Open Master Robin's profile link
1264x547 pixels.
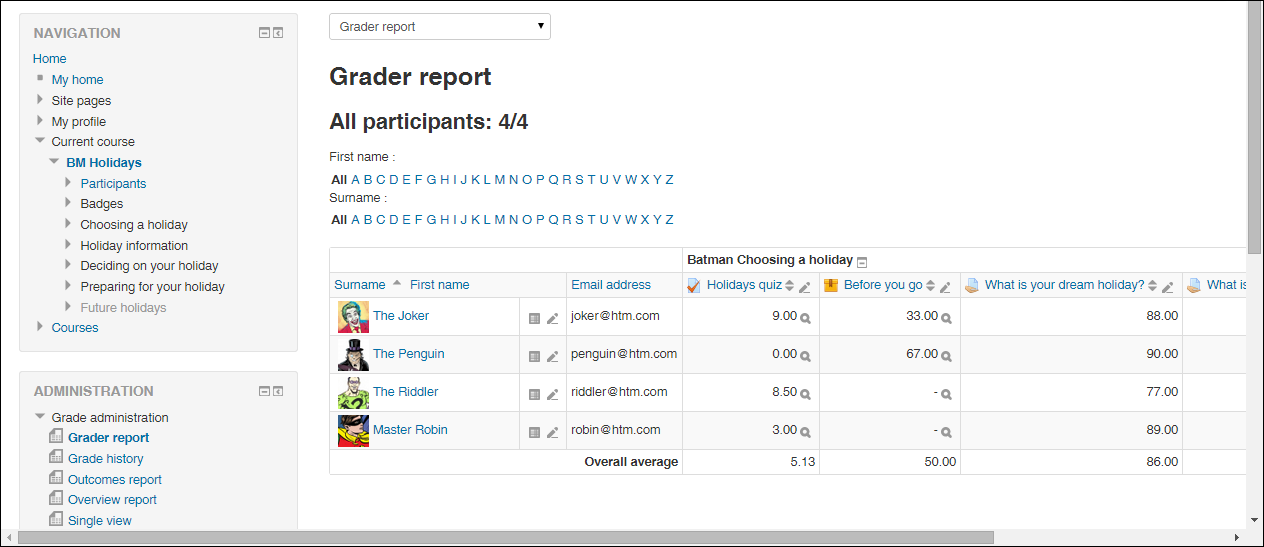pyautogui.click(x=410, y=430)
